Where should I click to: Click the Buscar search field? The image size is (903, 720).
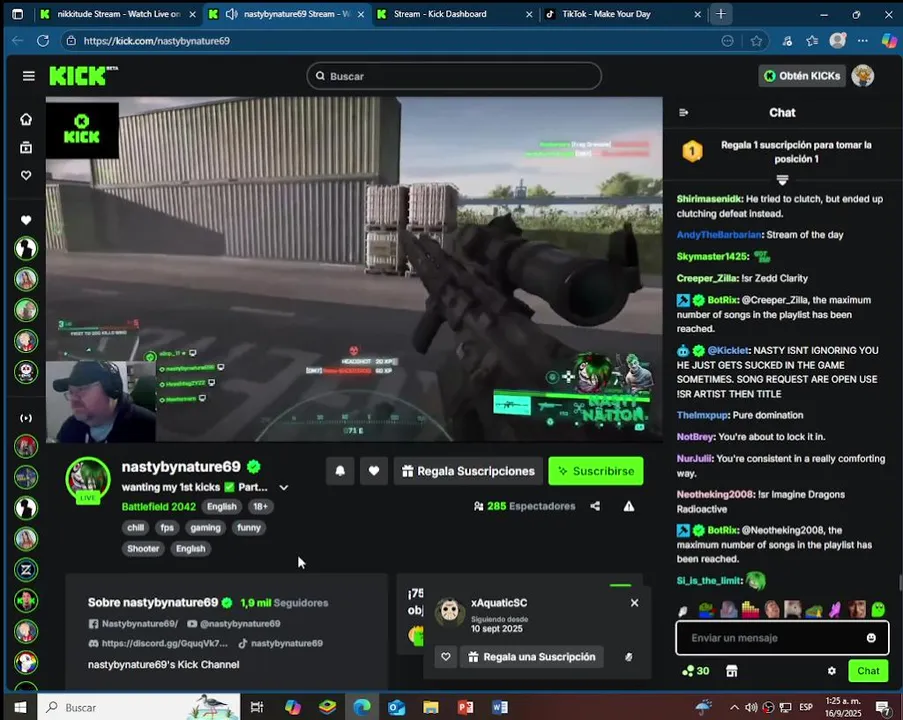click(454, 76)
